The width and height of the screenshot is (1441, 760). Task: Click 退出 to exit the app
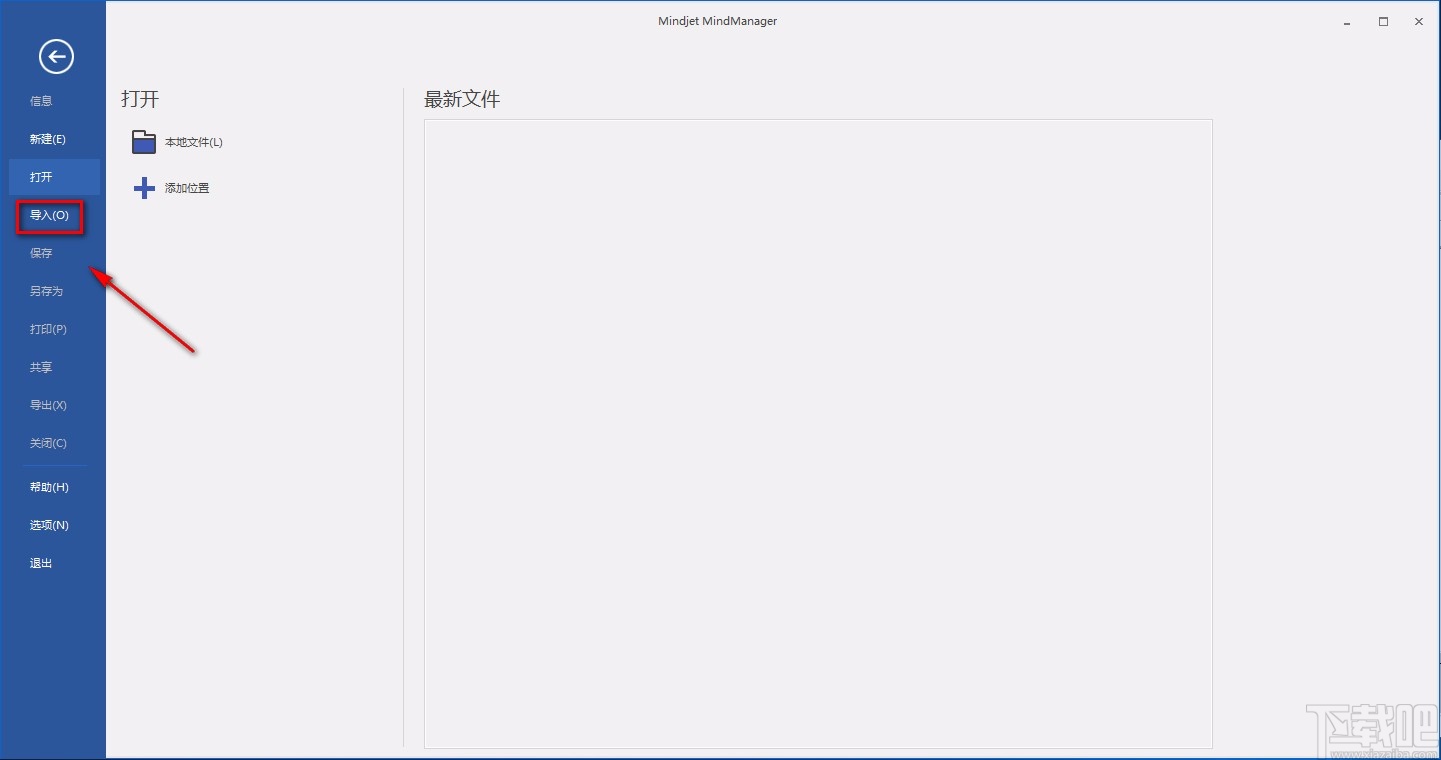click(x=41, y=563)
